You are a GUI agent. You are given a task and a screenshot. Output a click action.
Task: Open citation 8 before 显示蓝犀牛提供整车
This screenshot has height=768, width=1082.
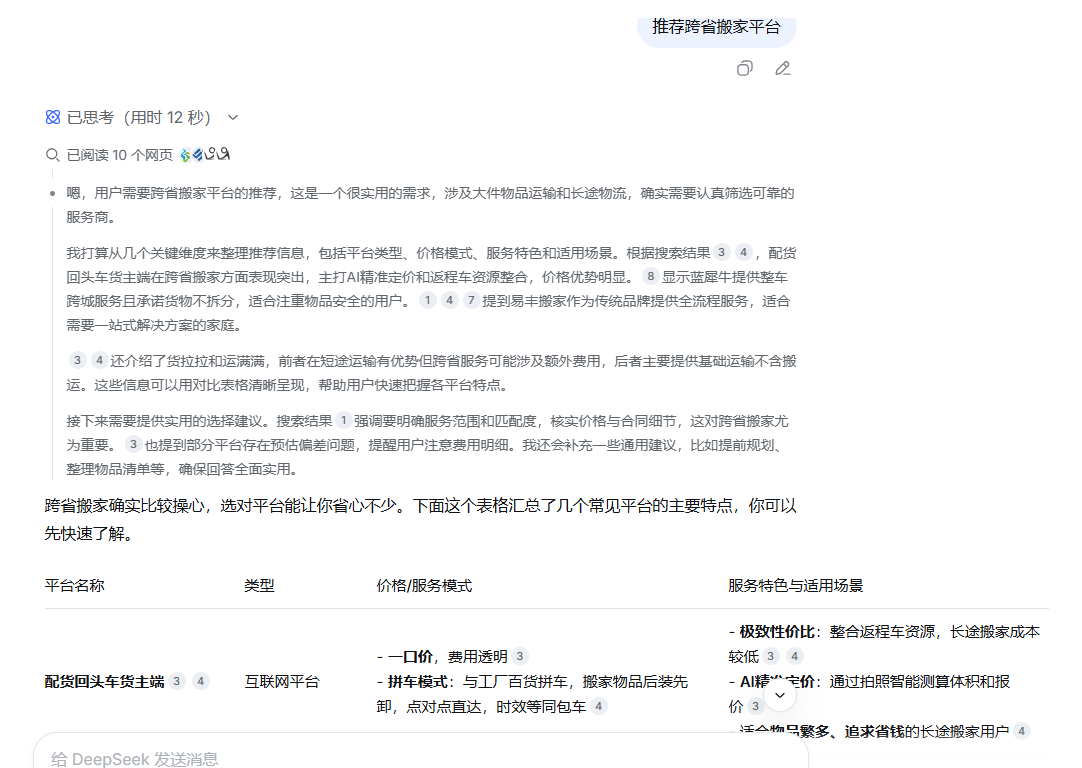(650, 277)
